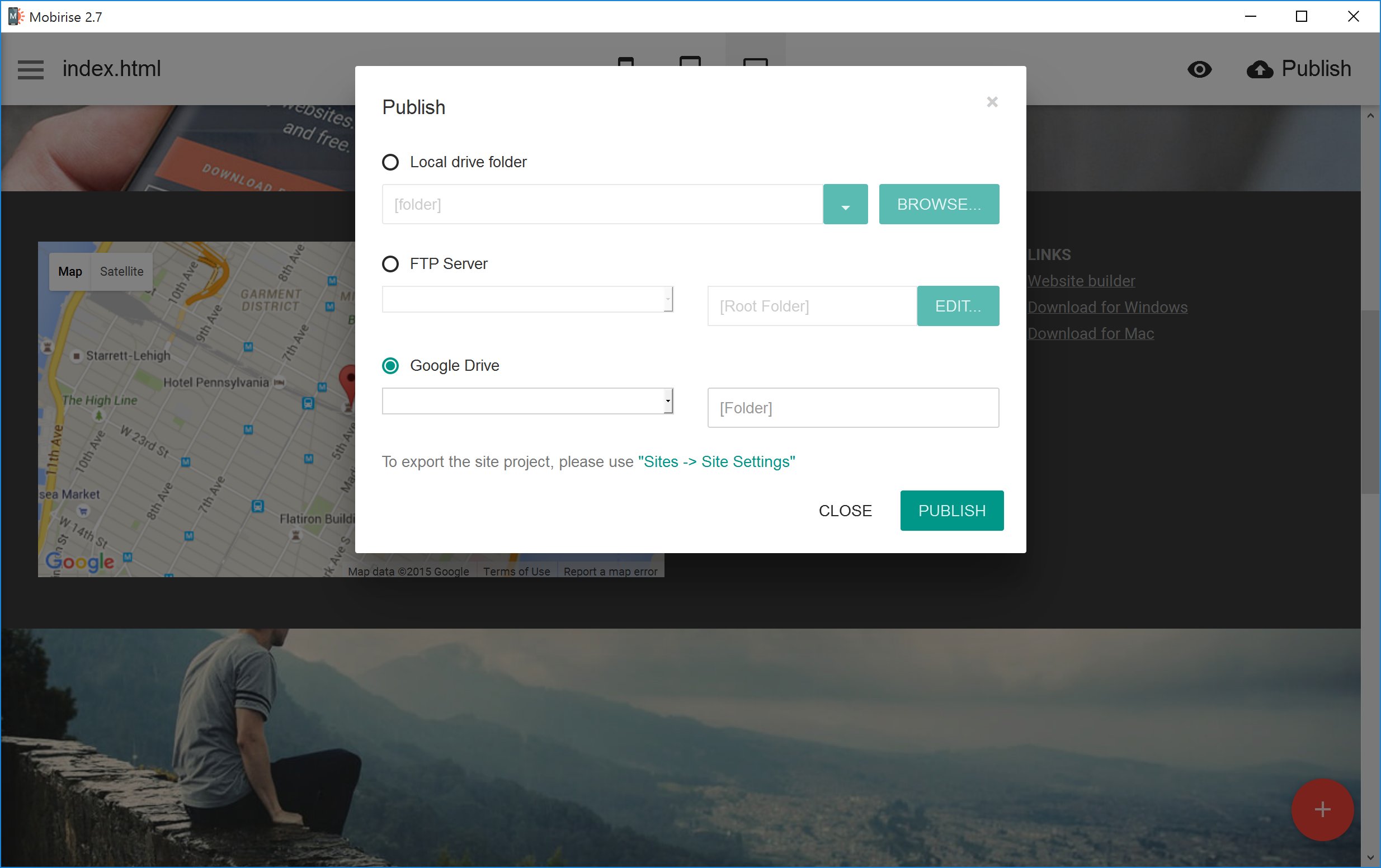Click the add new section plus icon
The width and height of the screenshot is (1381, 868).
coord(1322,810)
